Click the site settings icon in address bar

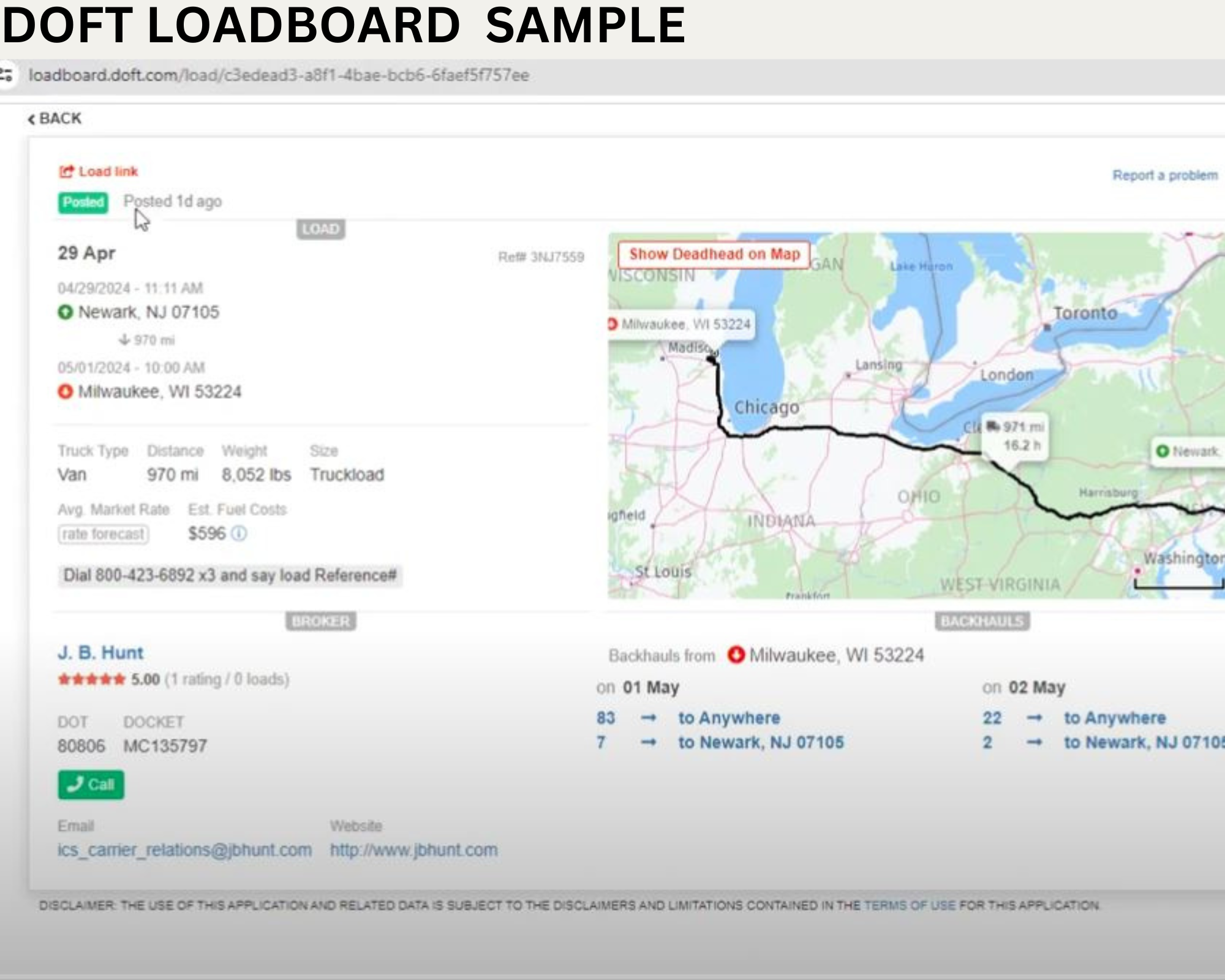click(x=7, y=75)
